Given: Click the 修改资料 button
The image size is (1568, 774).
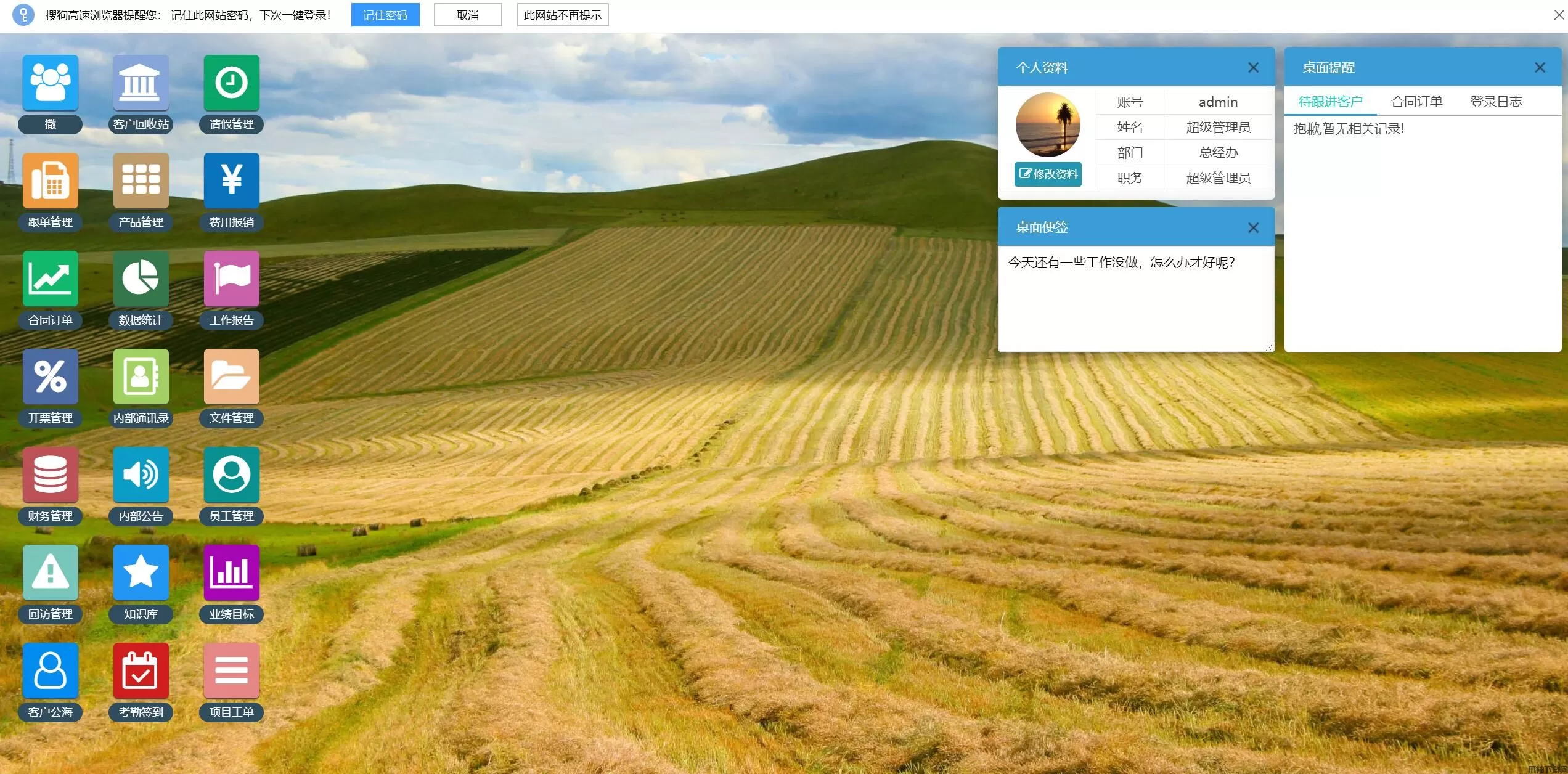Looking at the screenshot, I should (1048, 174).
